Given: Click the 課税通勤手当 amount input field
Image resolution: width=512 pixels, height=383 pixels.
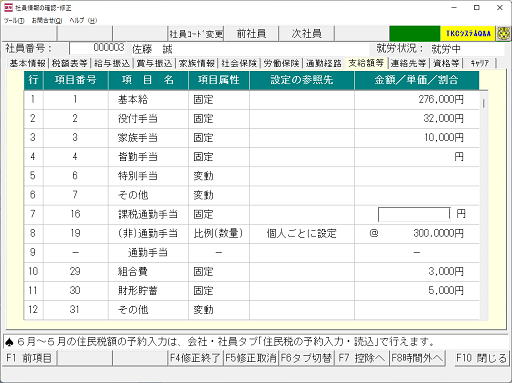Looking at the screenshot, I should pyautogui.click(x=414, y=214).
